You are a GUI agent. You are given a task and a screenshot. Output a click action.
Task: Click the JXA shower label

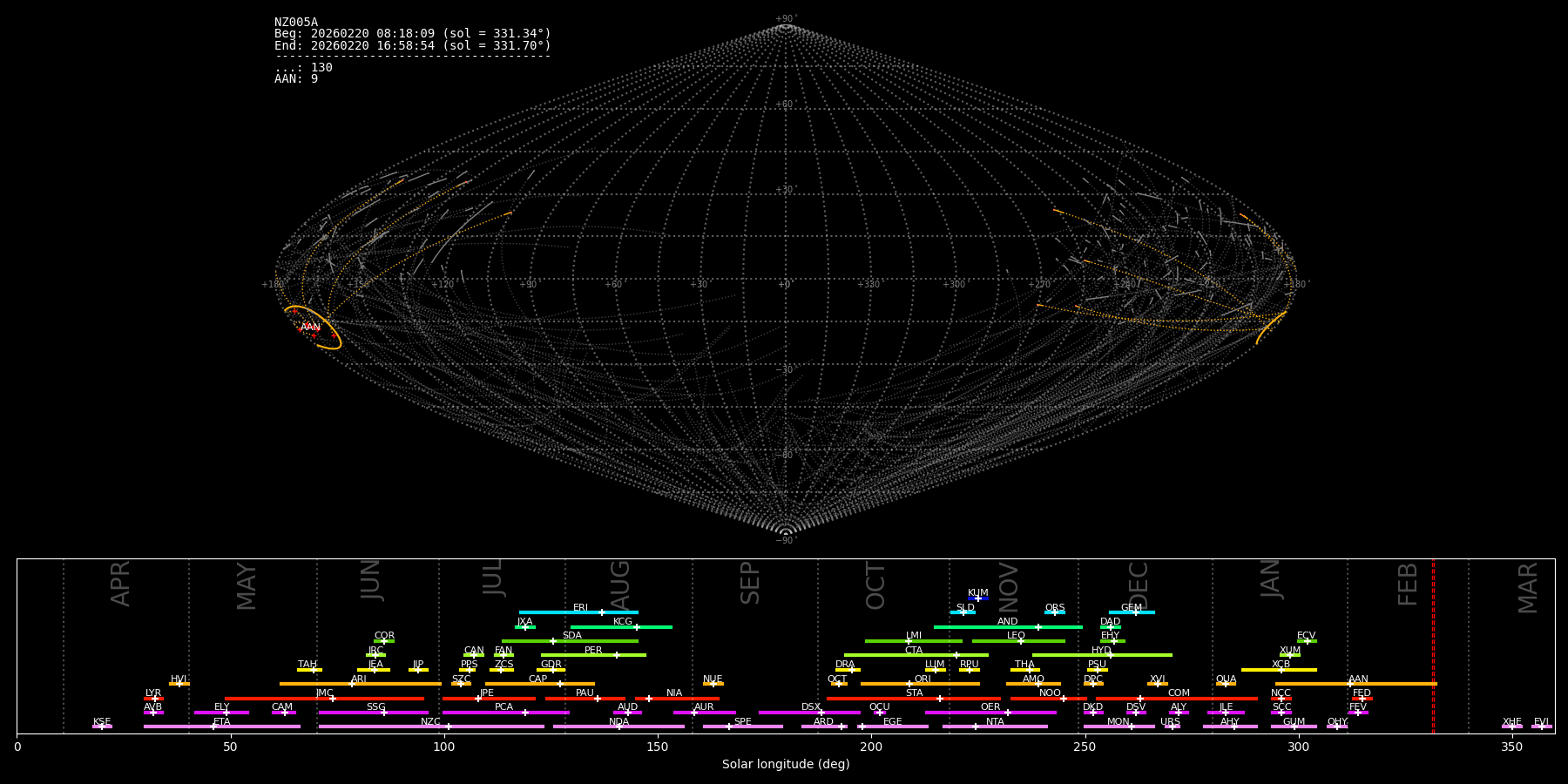(x=524, y=622)
